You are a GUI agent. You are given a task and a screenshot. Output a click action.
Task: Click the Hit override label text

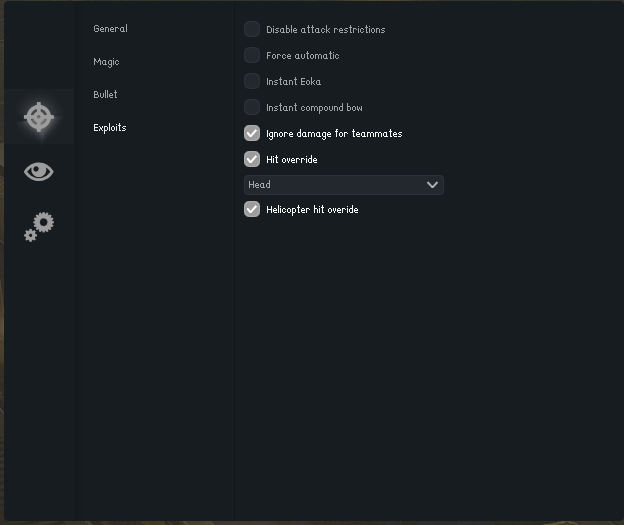(292, 160)
